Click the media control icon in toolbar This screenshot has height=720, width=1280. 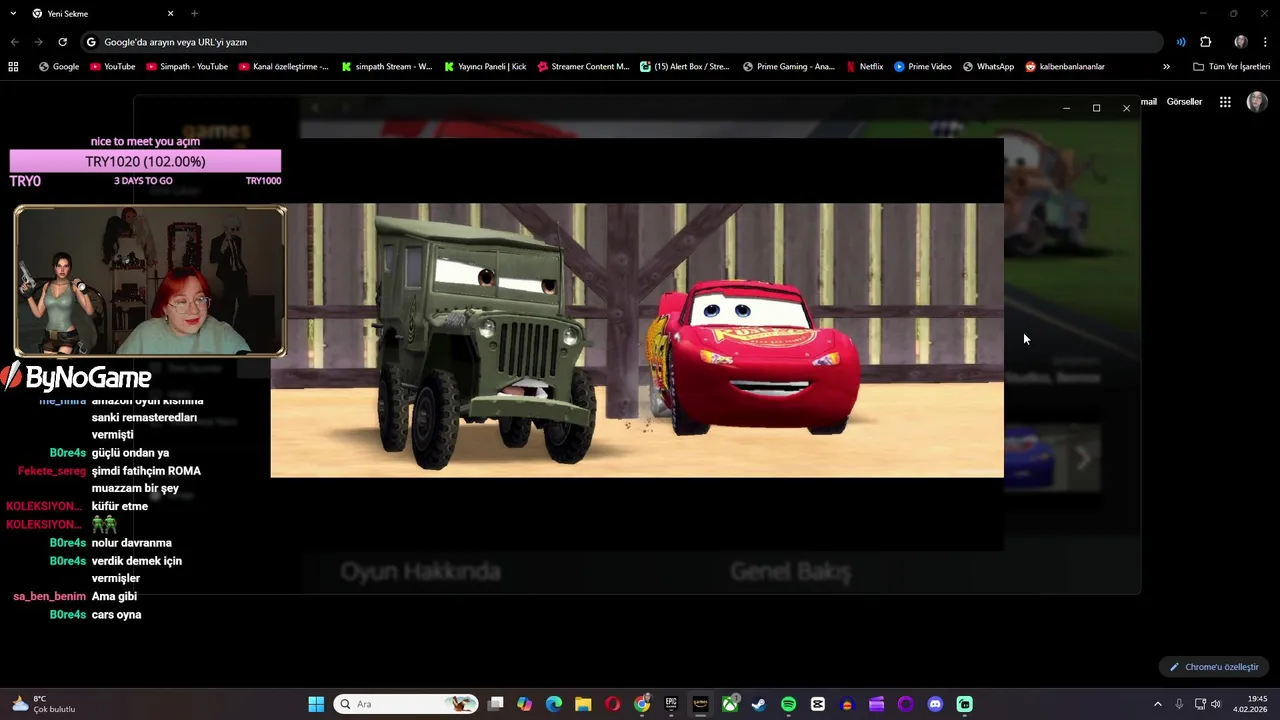click(1181, 42)
